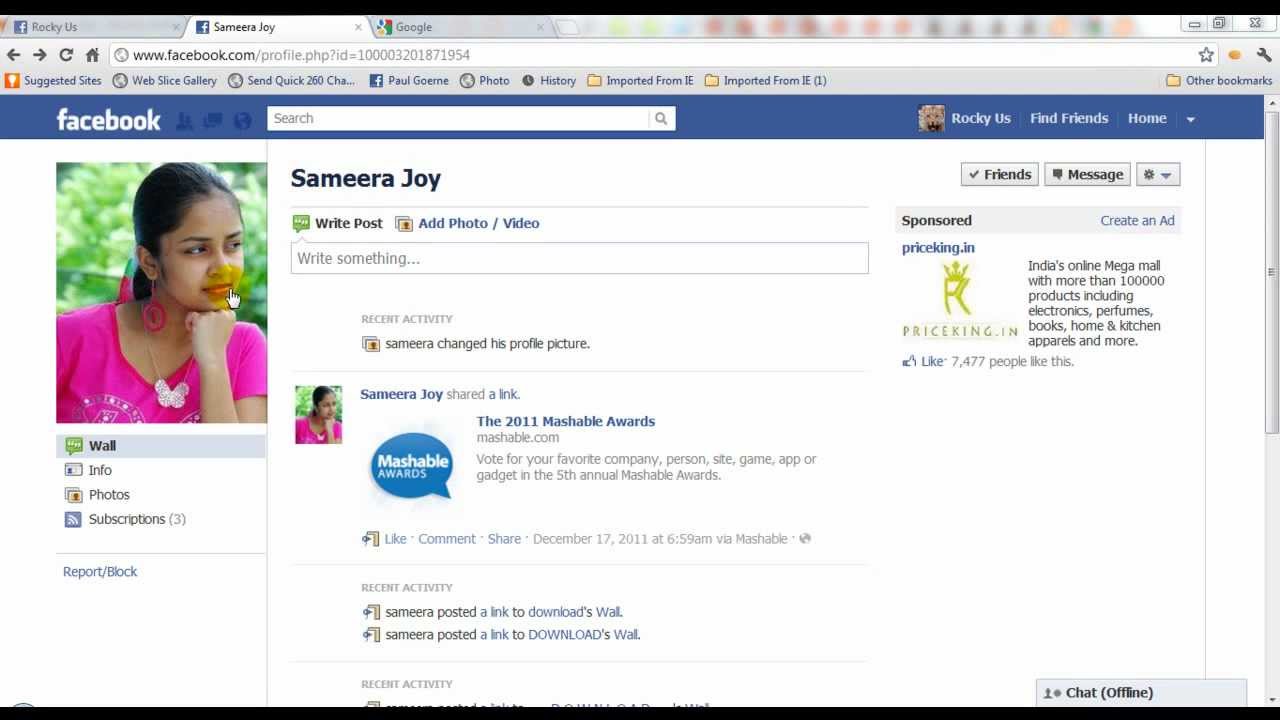Expand Imported From IE (1) bookmark folder

[x=766, y=81]
